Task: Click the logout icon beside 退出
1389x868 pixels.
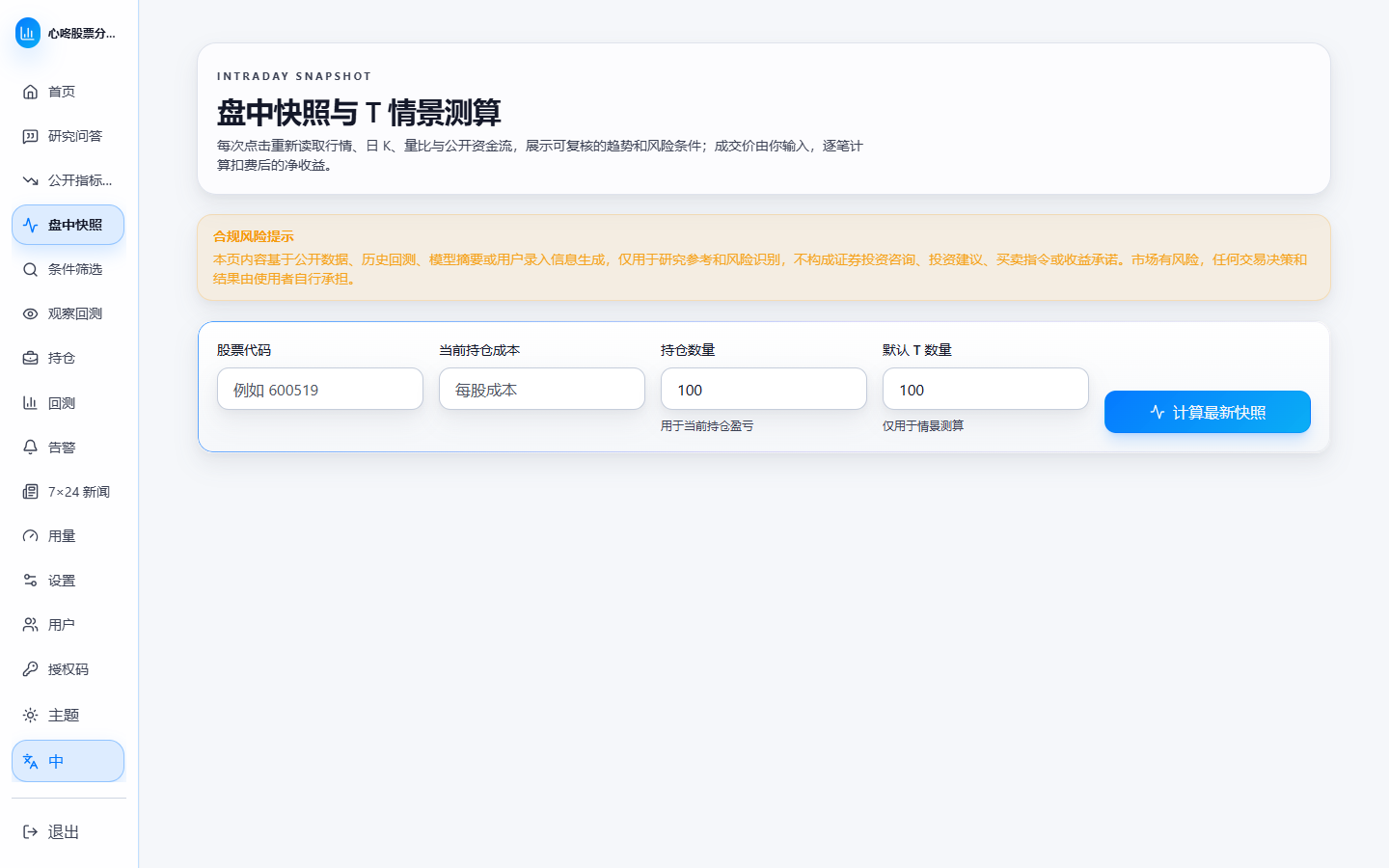Action: [x=31, y=832]
